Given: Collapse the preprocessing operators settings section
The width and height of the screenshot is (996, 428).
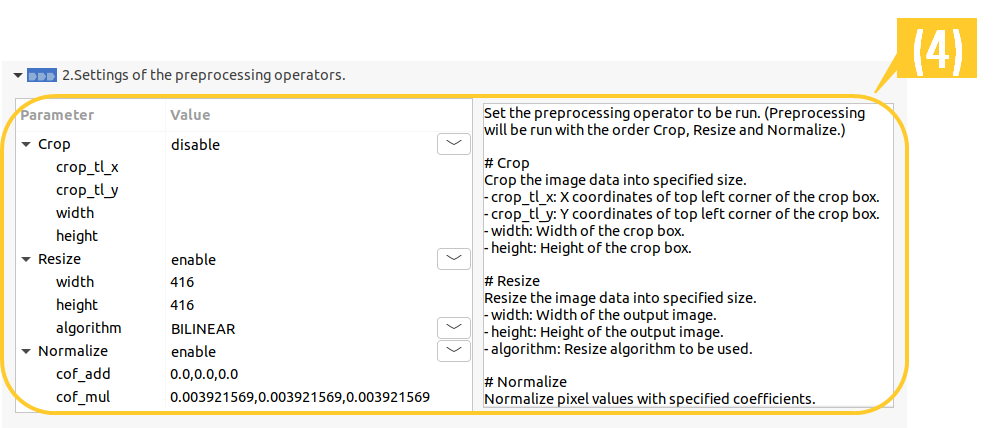Looking at the screenshot, I should coord(18,75).
